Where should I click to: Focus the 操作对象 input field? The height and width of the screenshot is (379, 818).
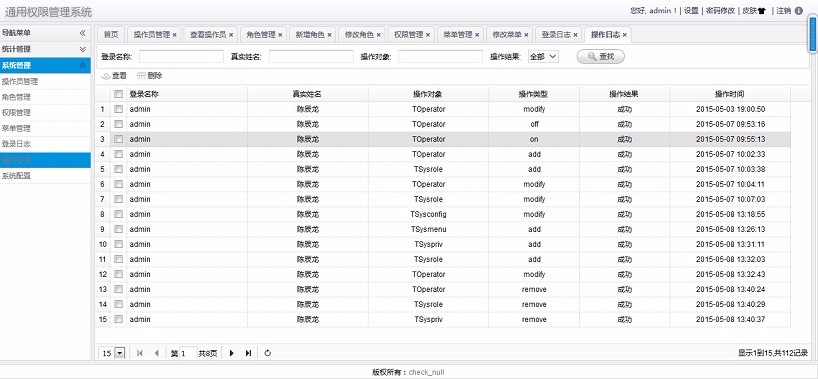tap(441, 56)
